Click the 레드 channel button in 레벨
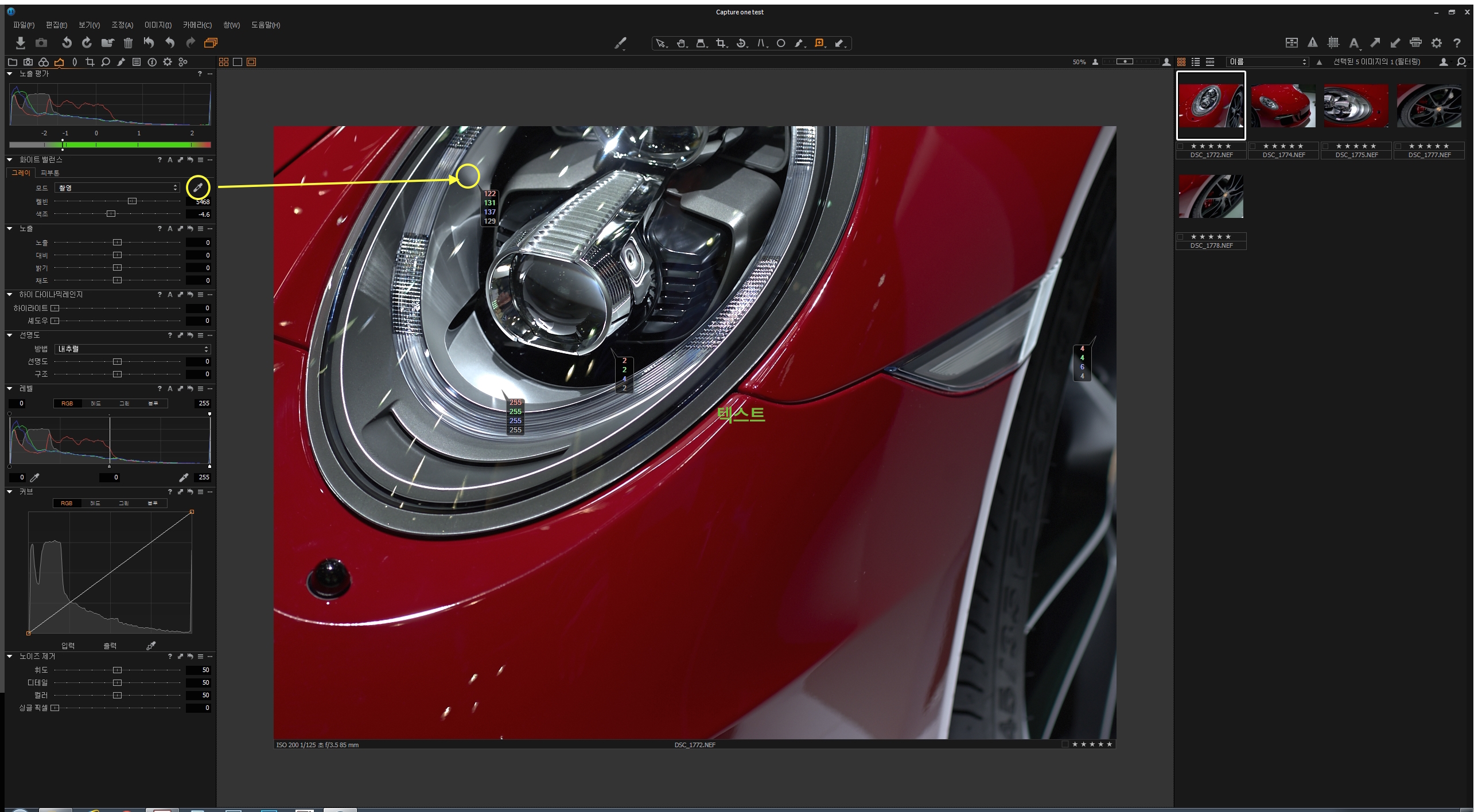The image size is (1478, 812). (96, 404)
